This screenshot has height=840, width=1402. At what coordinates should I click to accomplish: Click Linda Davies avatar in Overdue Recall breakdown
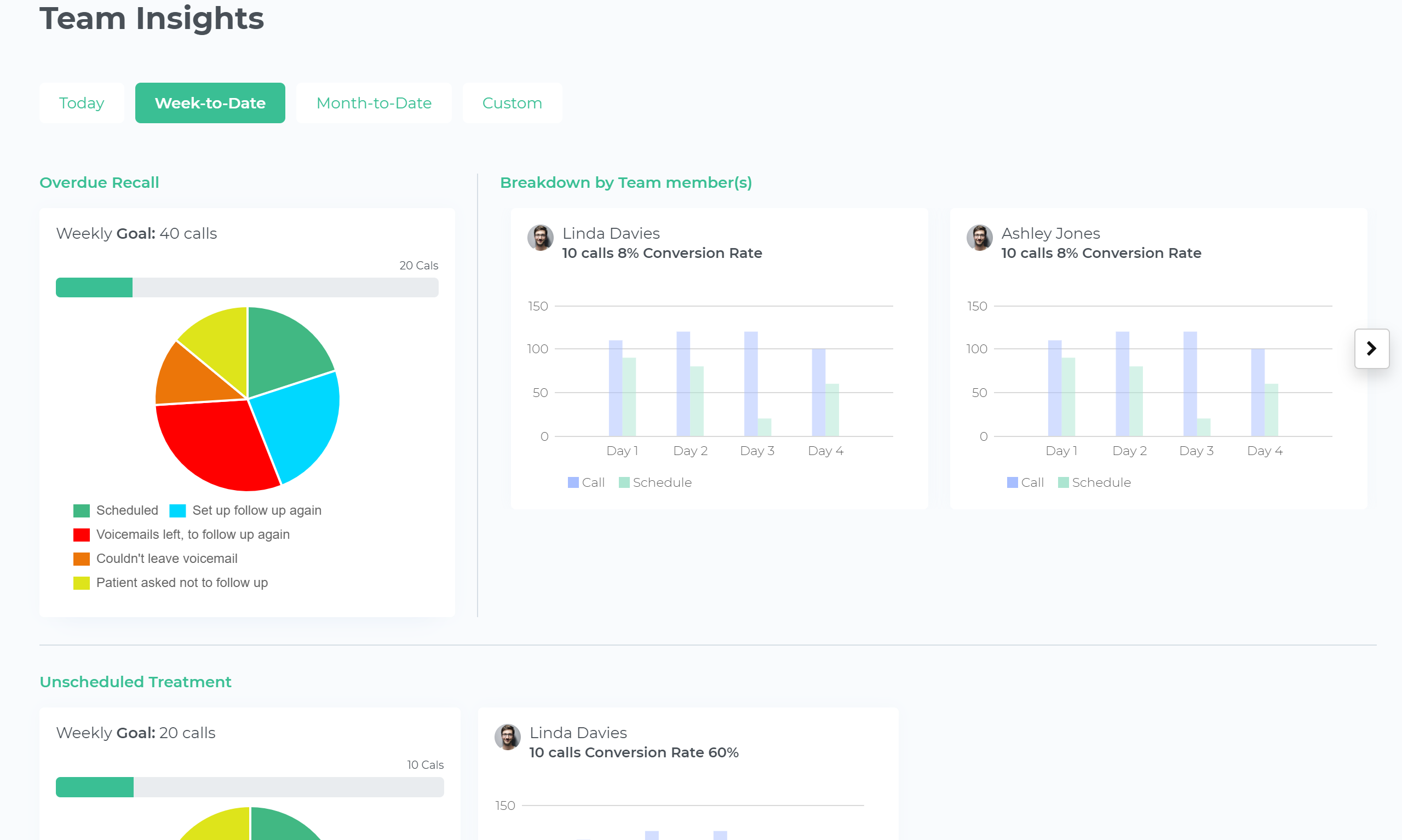(540, 238)
